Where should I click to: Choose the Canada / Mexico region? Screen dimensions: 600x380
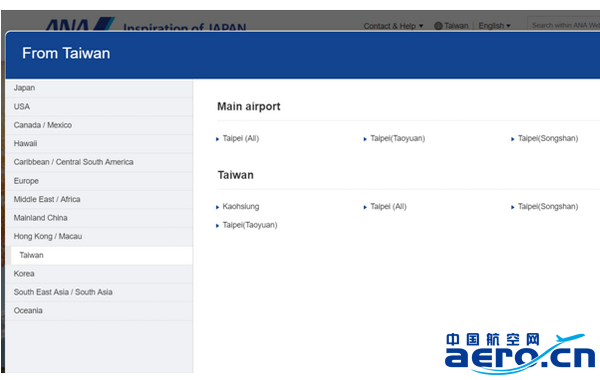tap(99, 125)
